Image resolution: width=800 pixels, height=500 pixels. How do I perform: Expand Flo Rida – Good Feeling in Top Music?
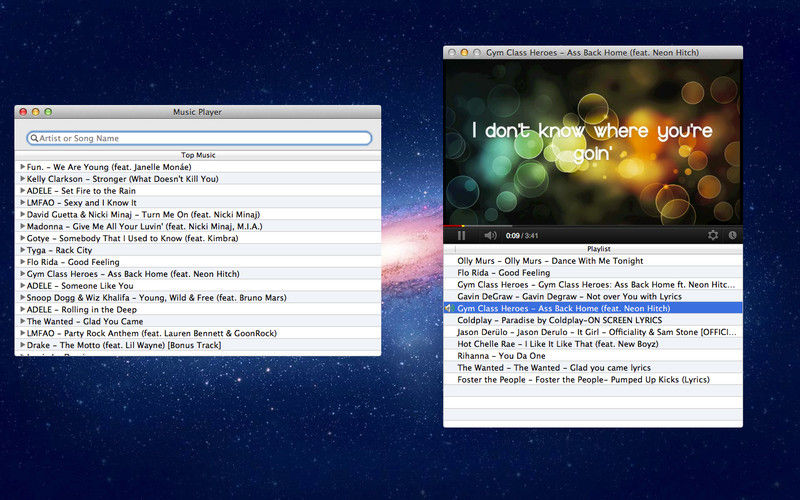(22, 262)
